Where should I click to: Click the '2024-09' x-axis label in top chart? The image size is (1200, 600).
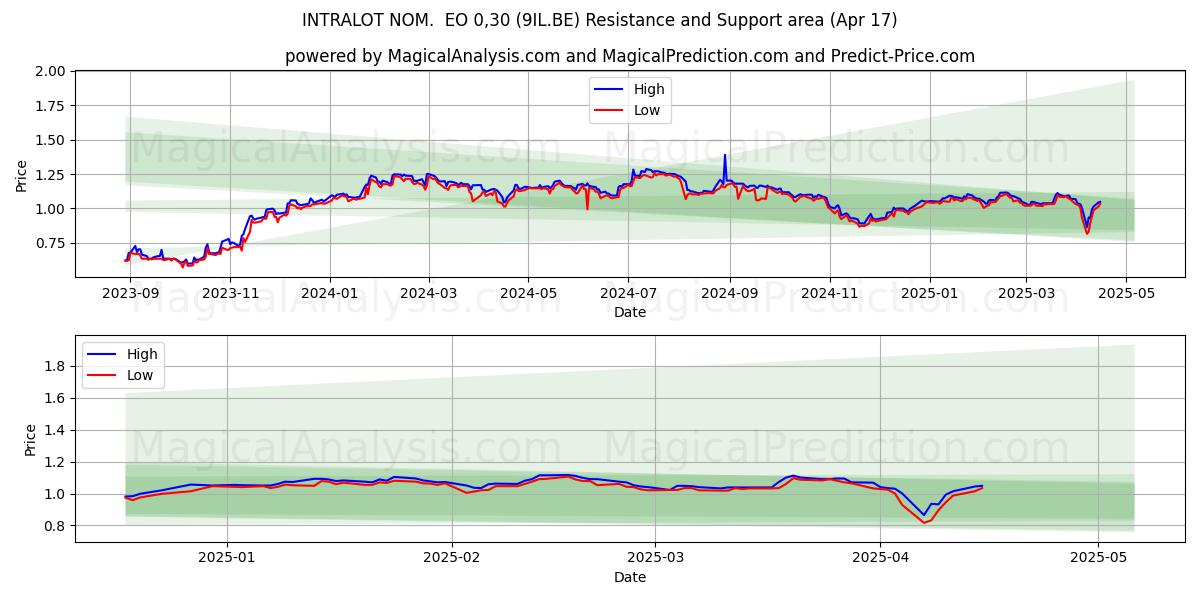click(x=729, y=293)
